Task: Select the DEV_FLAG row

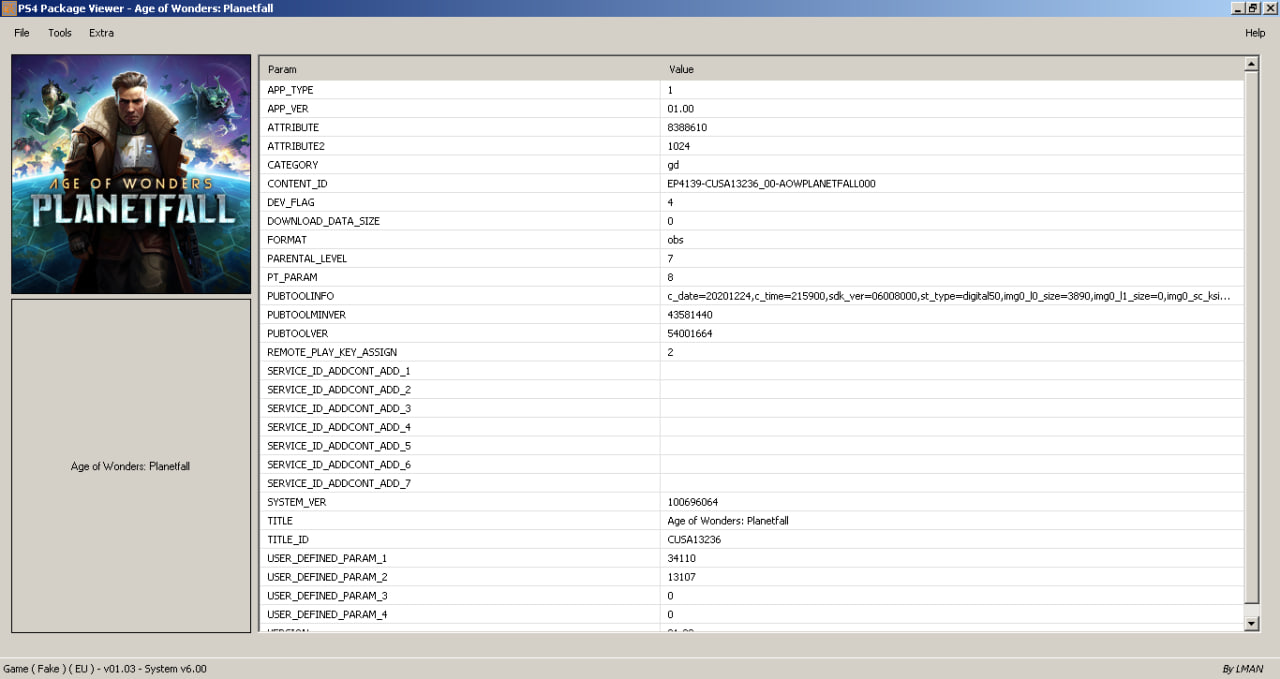Action: point(752,202)
